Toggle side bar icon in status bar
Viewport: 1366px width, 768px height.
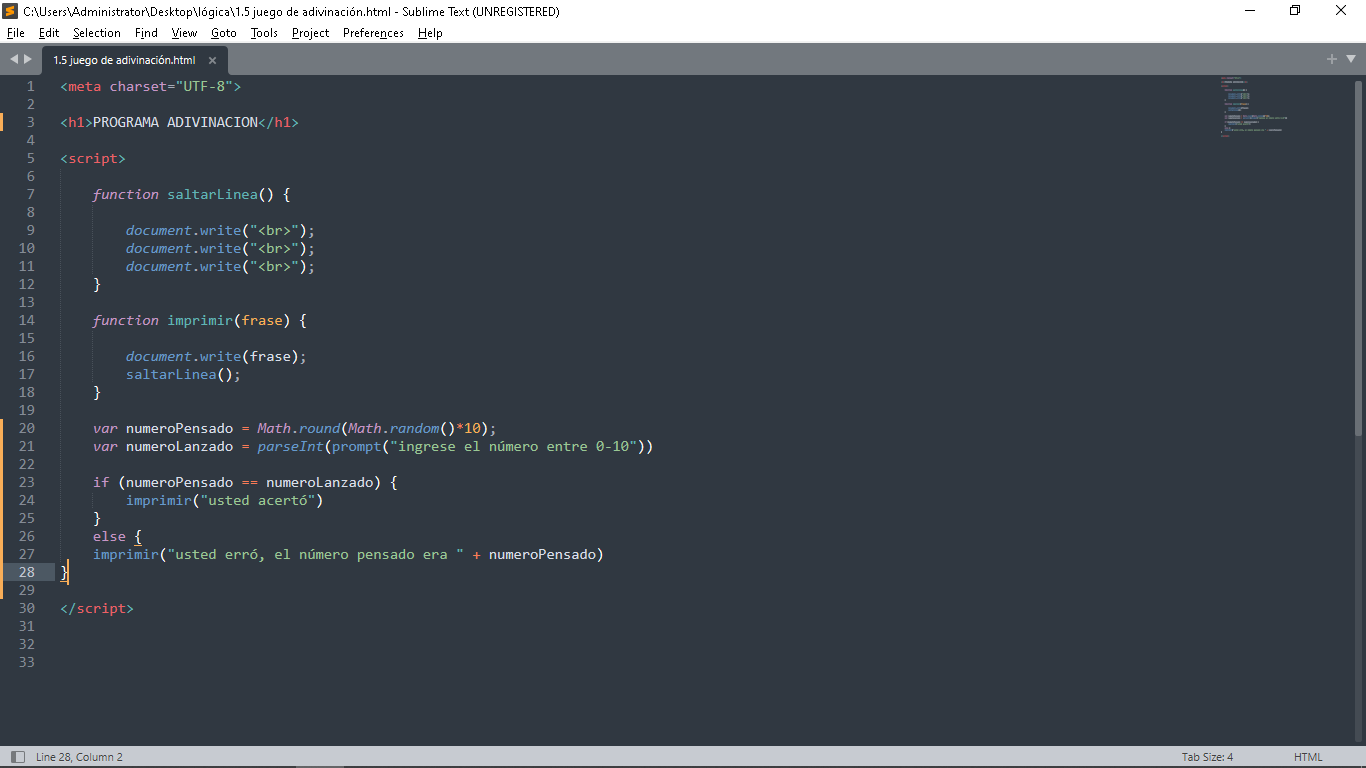(17, 757)
